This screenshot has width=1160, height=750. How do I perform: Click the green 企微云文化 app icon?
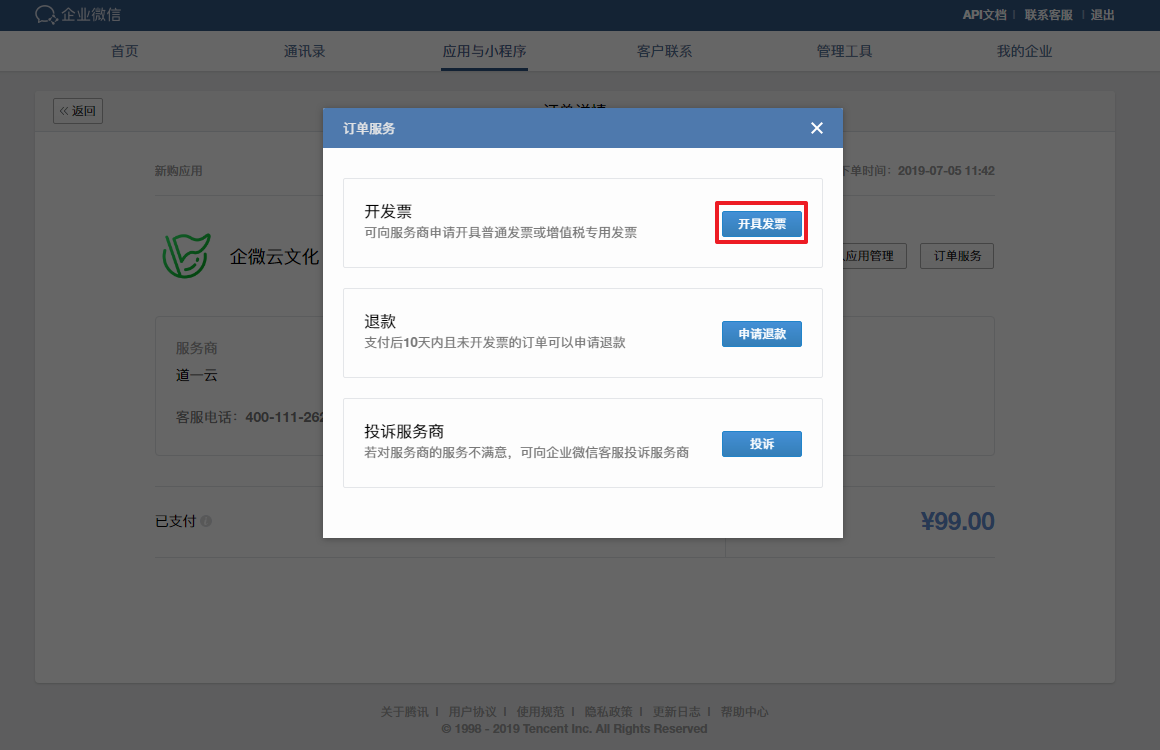tap(187, 256)
